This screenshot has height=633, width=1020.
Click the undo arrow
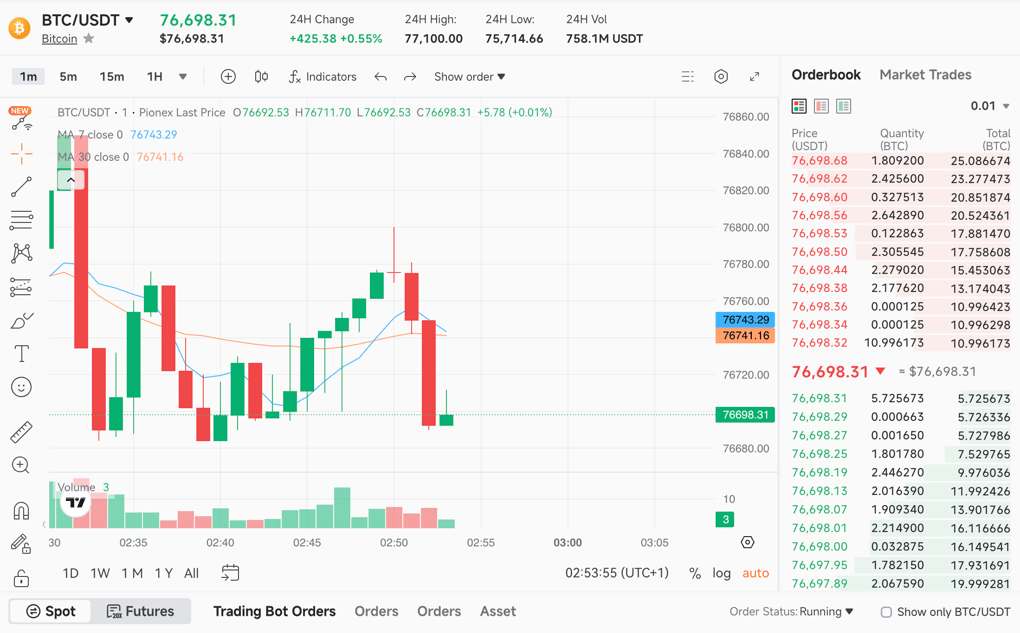point(381,77)
